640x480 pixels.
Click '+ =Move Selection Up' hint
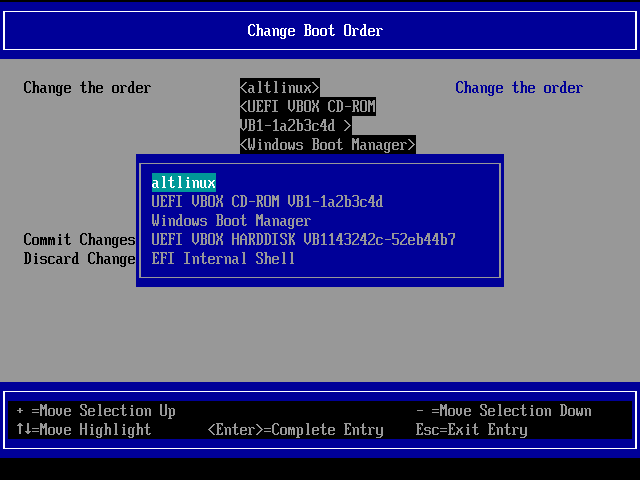96,411
